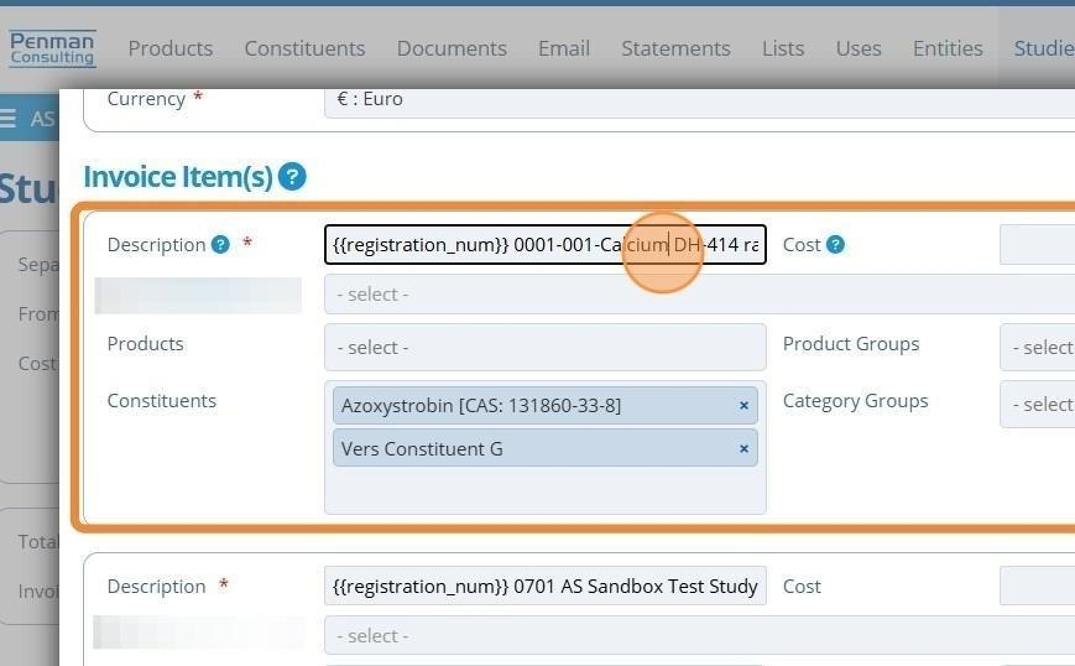The height and width of the screenshot is (666, 1075).
Task: Open the Constituents menu item
Action: 305,48
